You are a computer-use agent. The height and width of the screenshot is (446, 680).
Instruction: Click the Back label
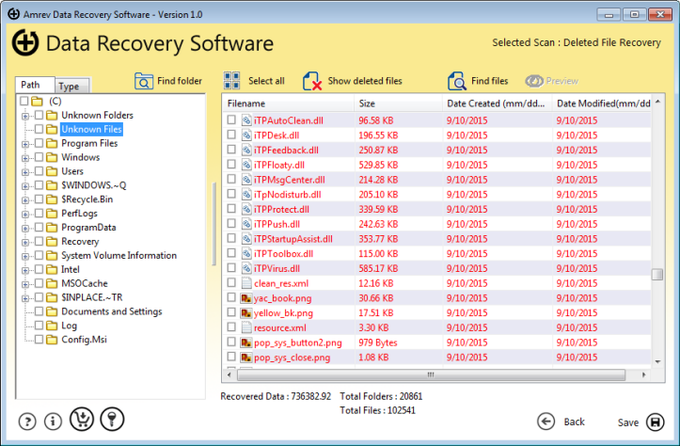[x=574, y=422]
